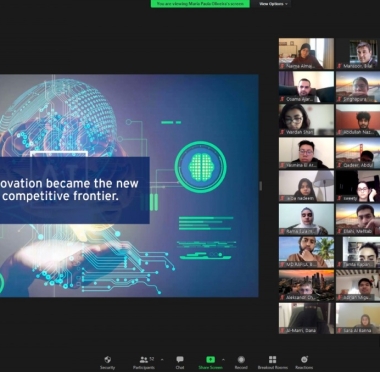Viewport: 380px width, 372px height.
Task: Open the Reactions menu
Action: pos(304,363)
